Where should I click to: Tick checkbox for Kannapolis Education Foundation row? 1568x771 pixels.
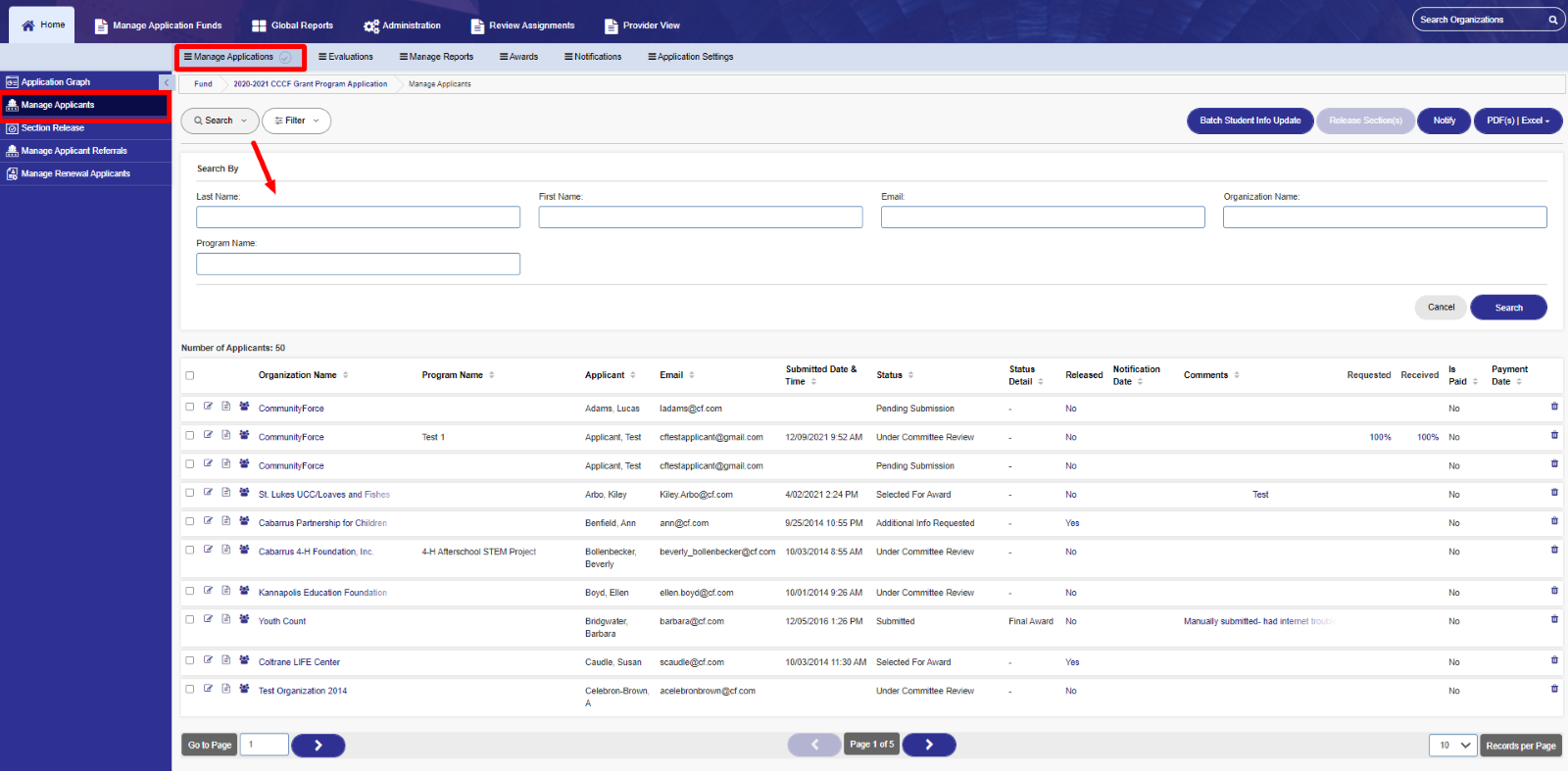tap(190, 591)
